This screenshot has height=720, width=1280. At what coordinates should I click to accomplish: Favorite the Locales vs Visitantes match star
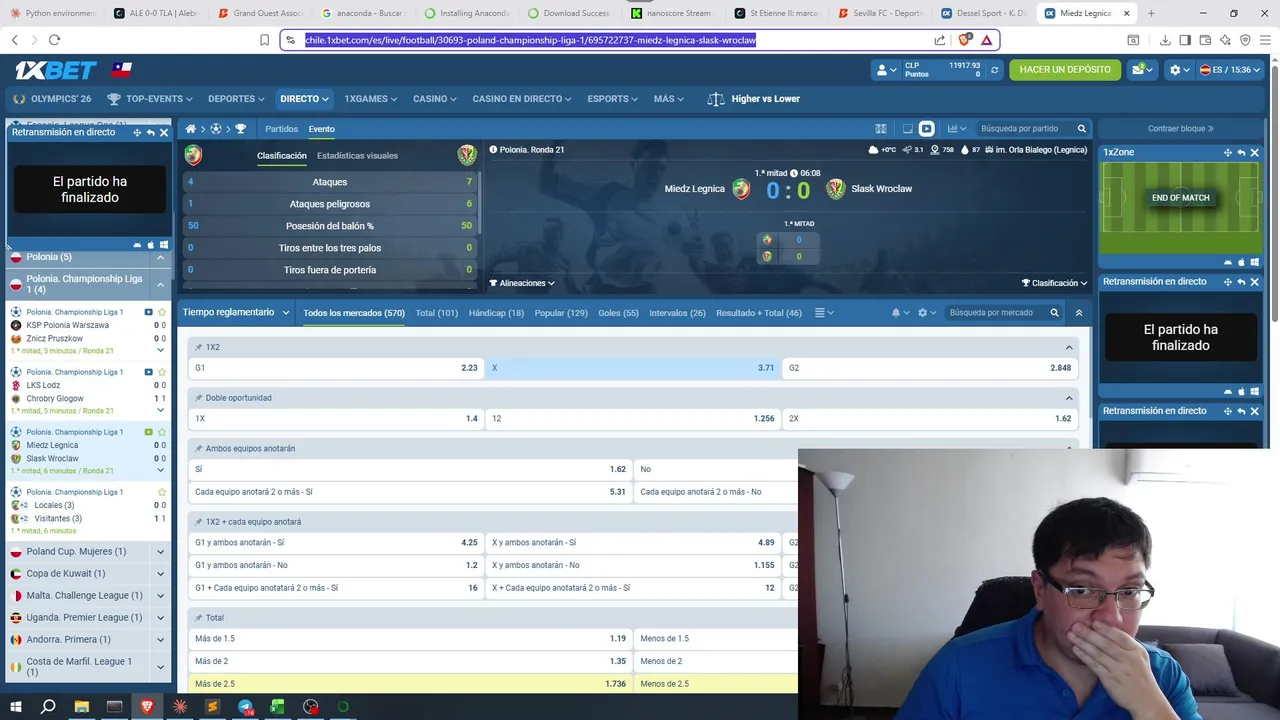[162, 492]
